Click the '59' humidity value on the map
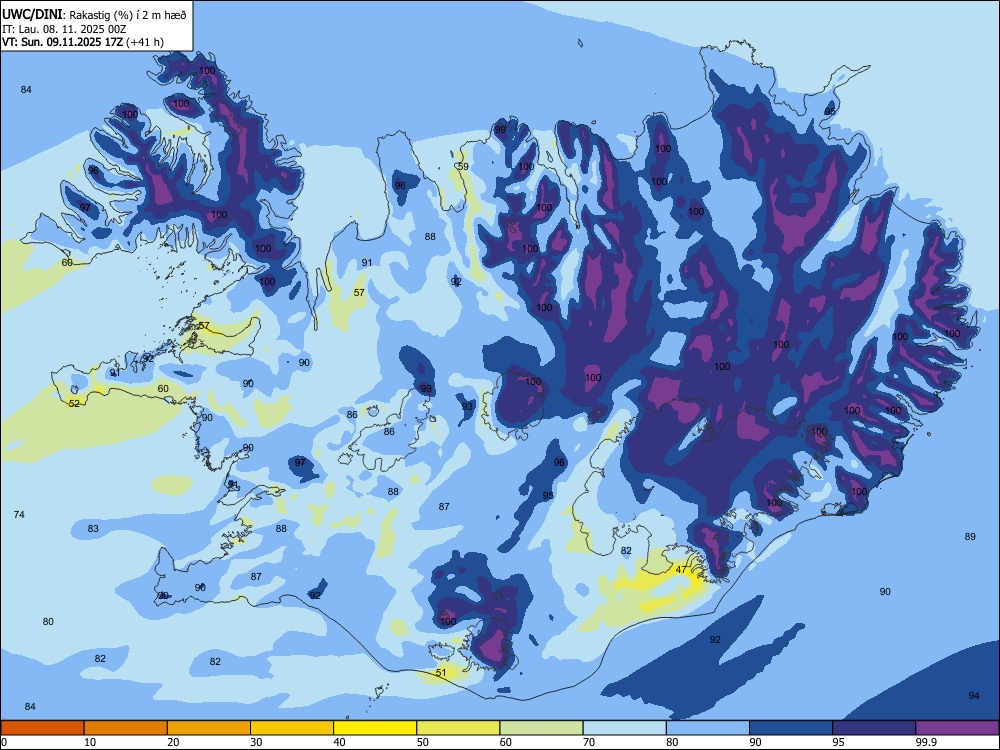 click(x=463, y=166)
